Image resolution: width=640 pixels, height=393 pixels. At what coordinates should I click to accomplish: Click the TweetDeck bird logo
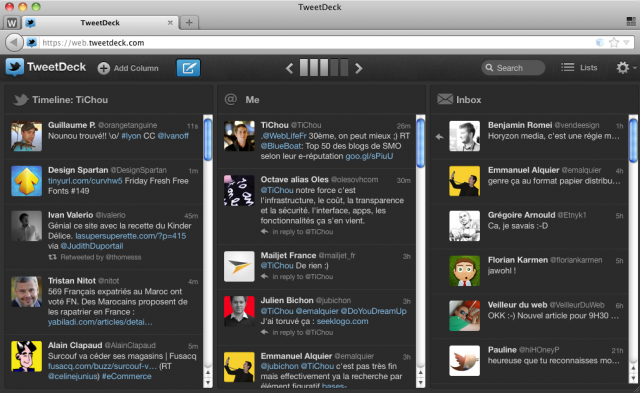coord(15,67)
